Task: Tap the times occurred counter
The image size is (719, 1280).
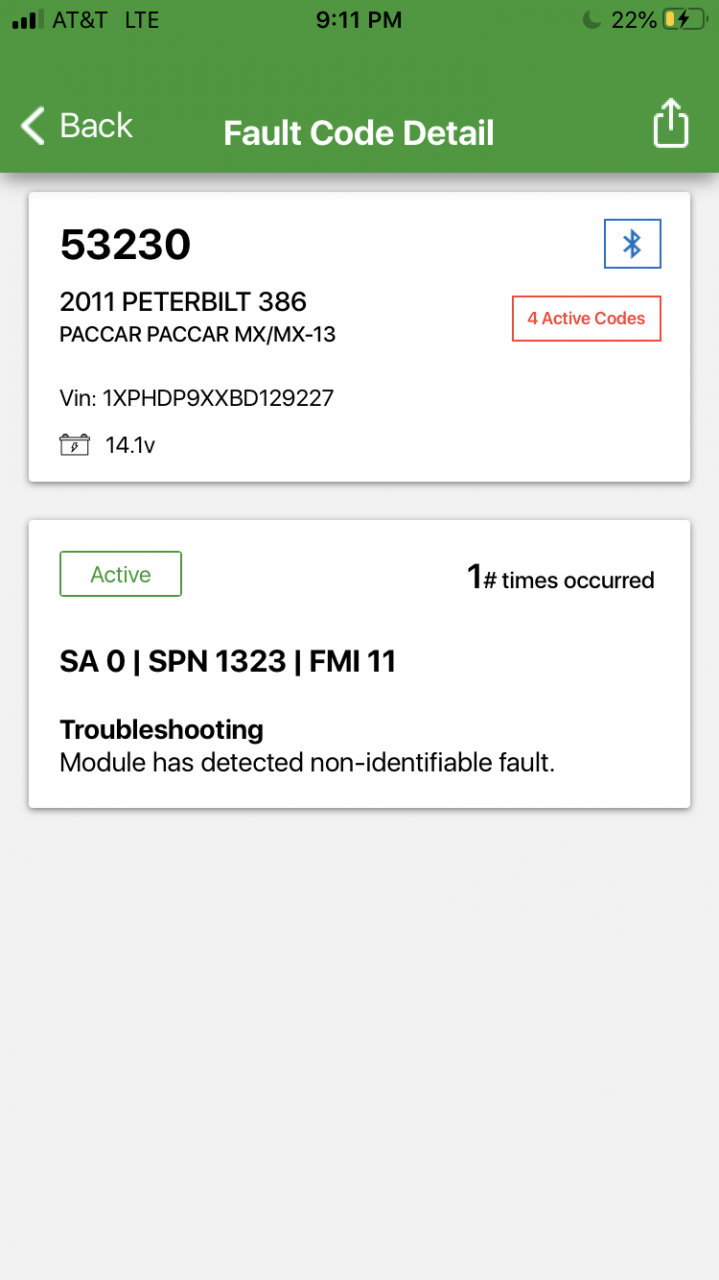Action: [x=560, y=578]
